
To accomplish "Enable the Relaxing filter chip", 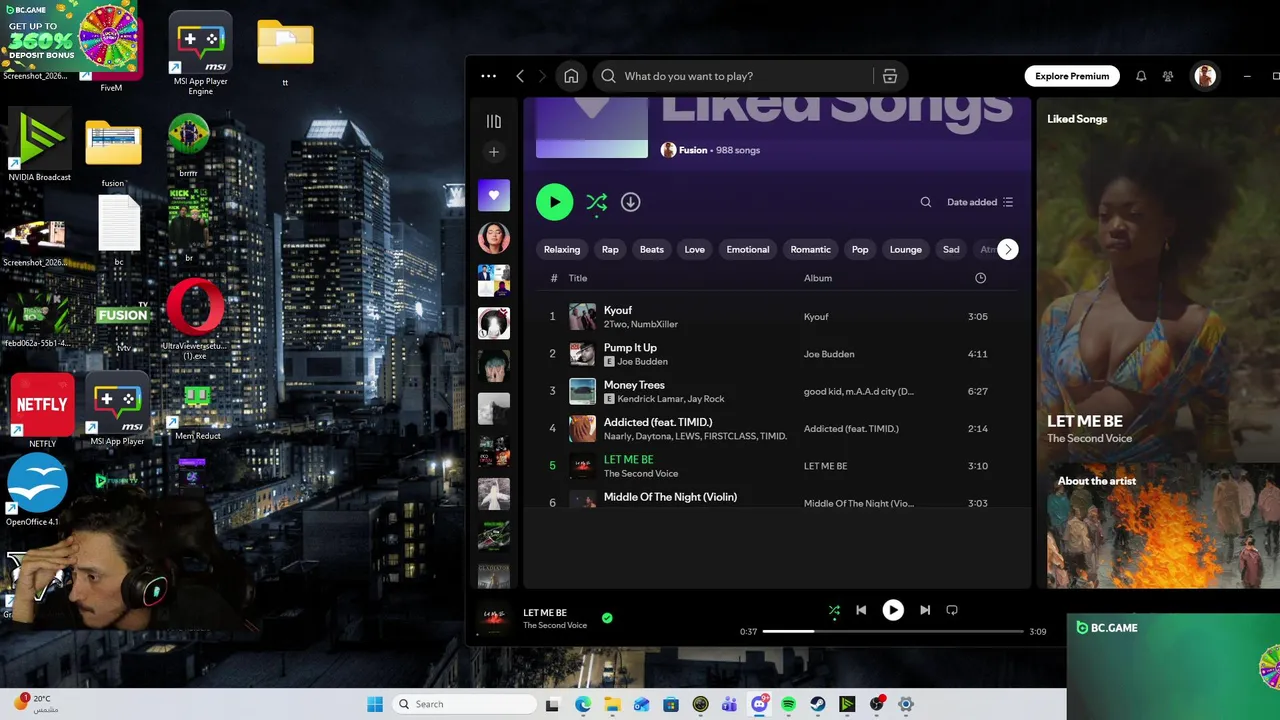I will 562,249.
